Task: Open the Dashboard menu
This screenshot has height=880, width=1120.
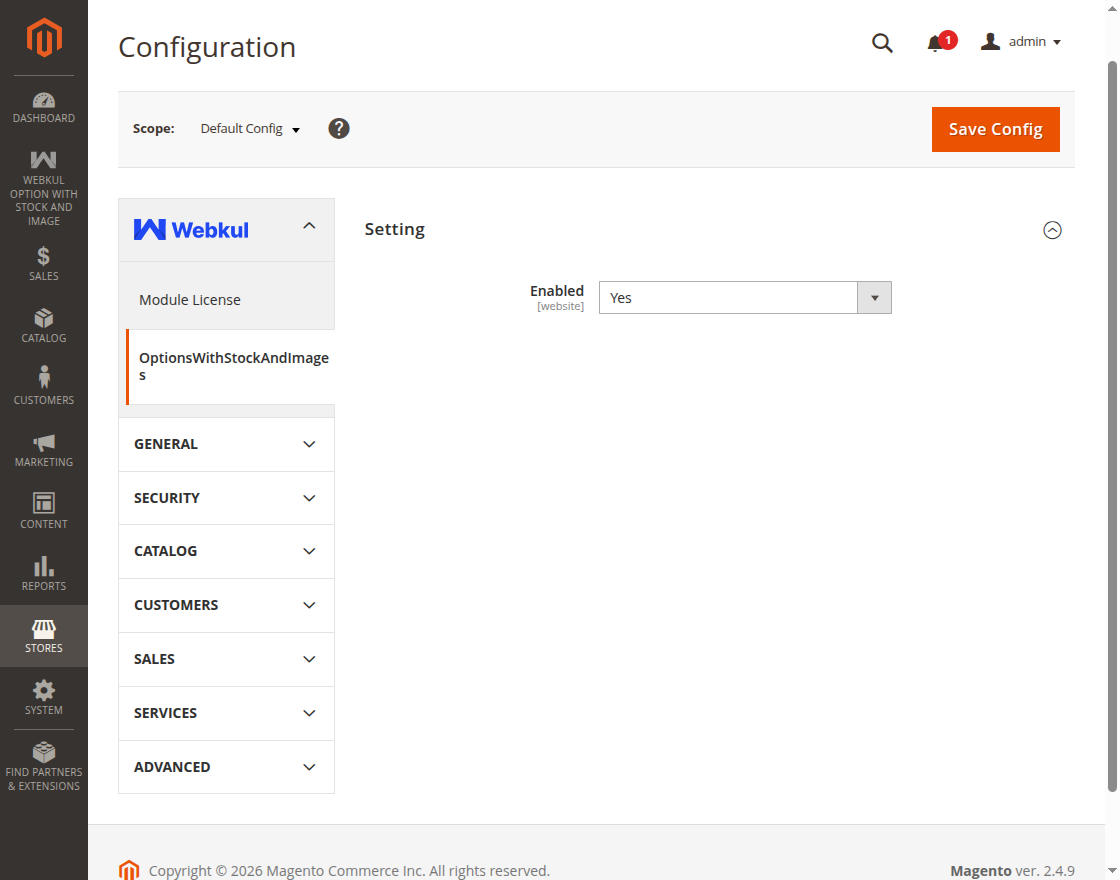Action: click(44, 107)
